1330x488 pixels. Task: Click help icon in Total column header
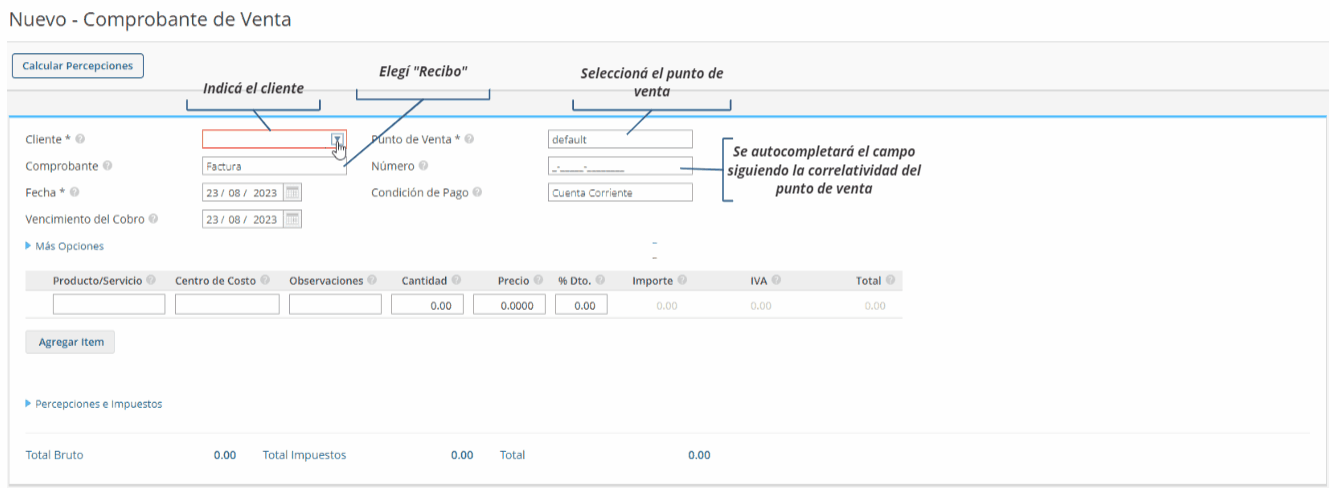coord(890,281)
